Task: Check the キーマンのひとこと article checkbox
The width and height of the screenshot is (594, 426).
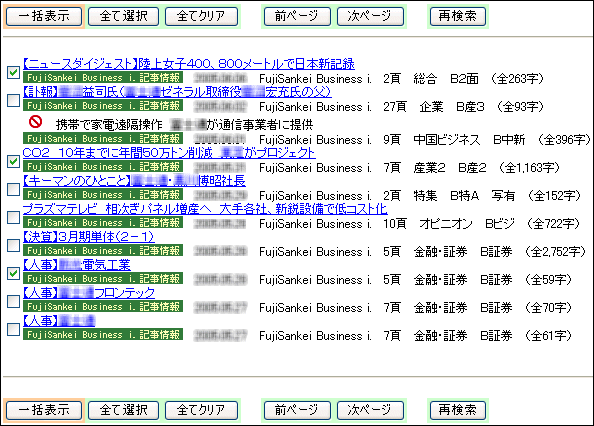Action: coord(14,189)
